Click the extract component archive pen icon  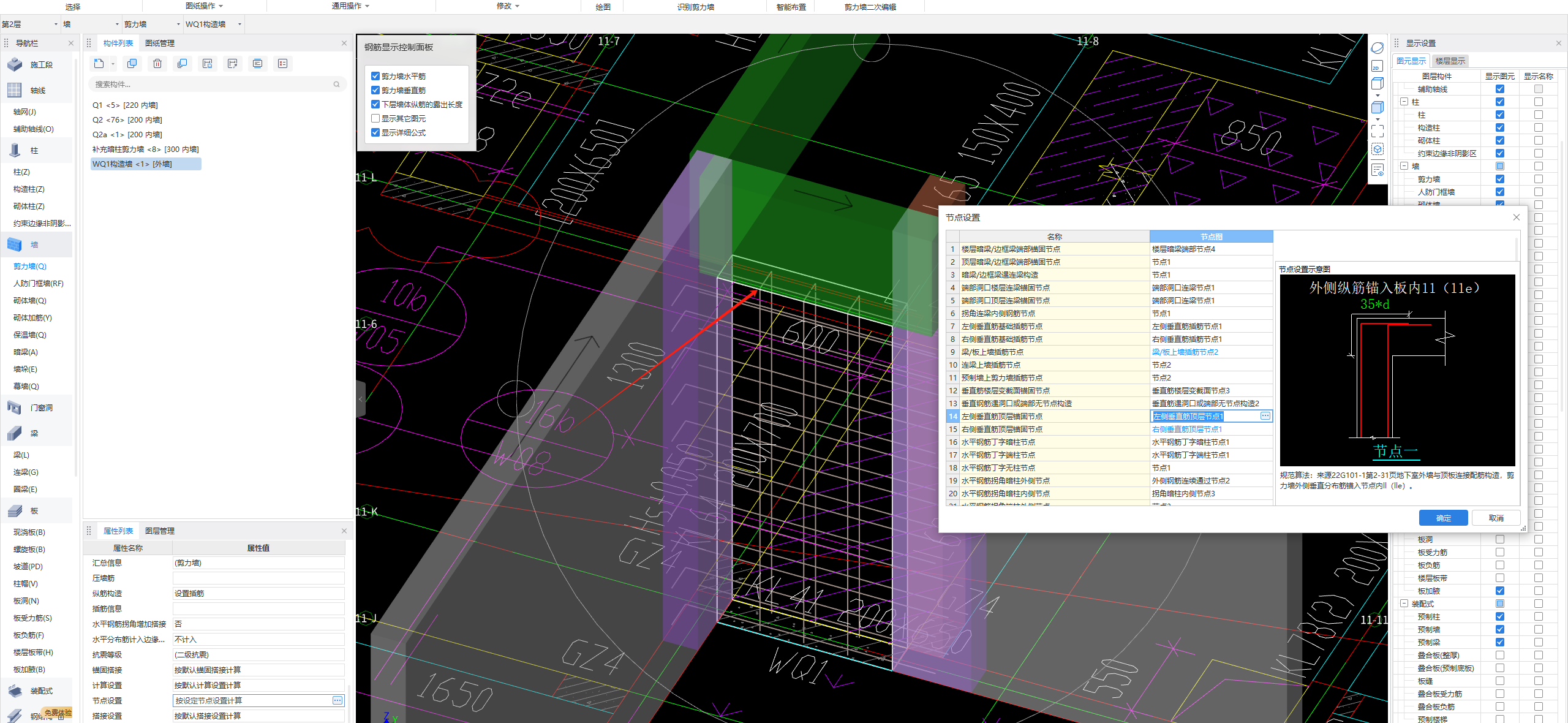(232, 64)
